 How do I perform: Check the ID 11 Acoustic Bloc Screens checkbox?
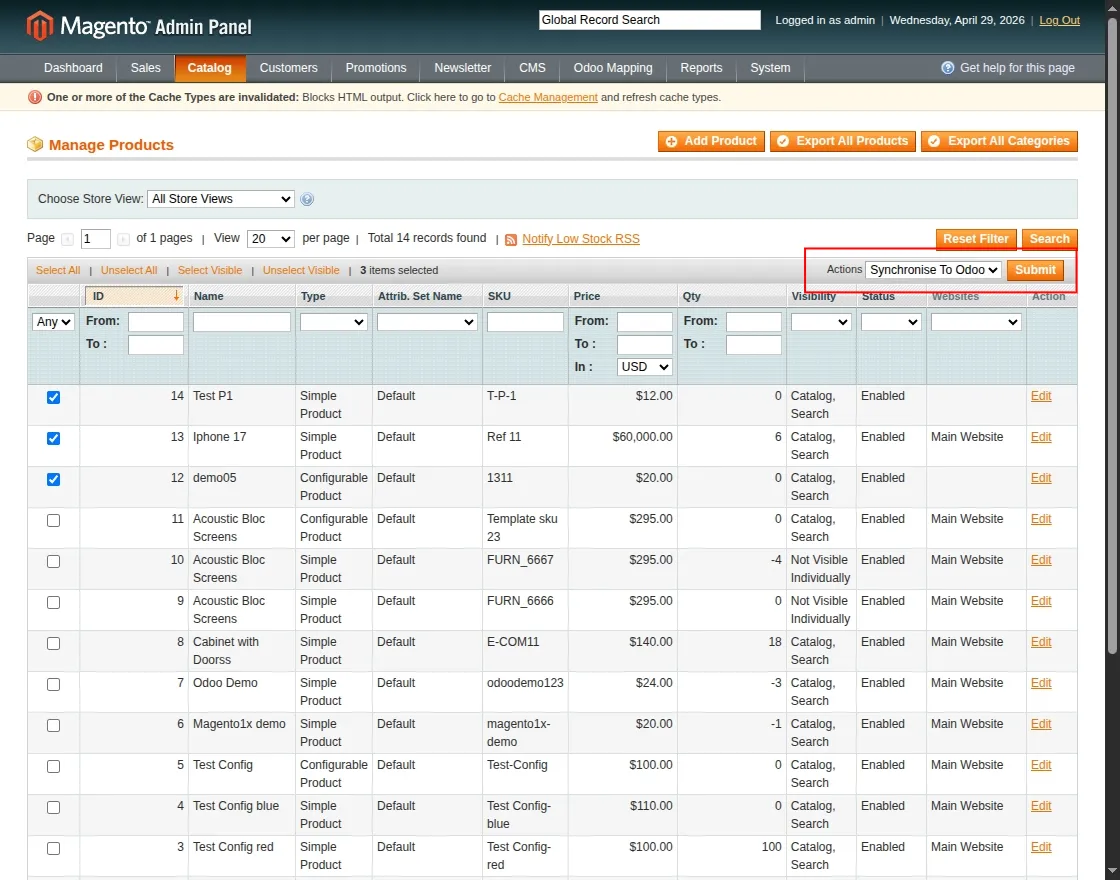point(54,521)
